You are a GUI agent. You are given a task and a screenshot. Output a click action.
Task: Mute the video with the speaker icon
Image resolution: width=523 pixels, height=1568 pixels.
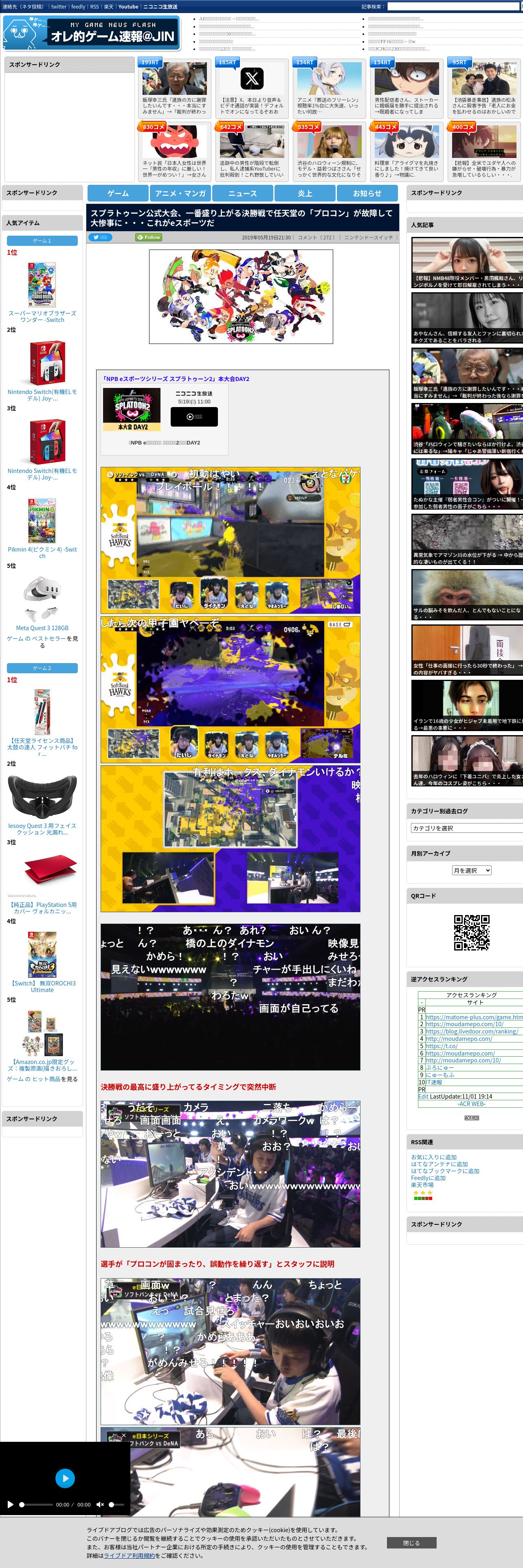coord(100,1504)
